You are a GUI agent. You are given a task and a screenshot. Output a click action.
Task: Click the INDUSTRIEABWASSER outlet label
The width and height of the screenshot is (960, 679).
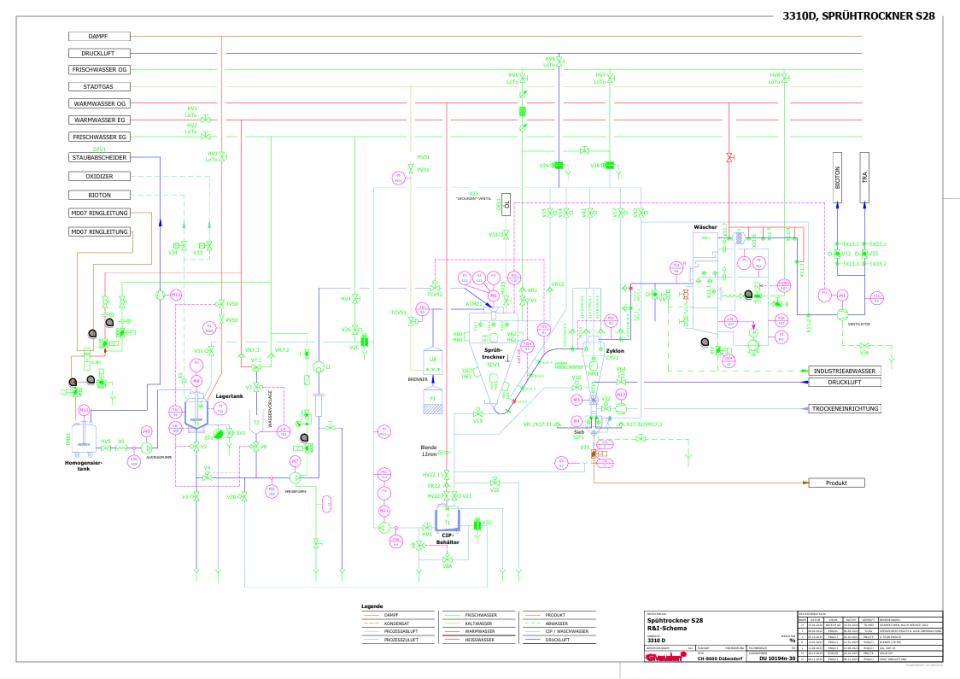(x=843, y=371)
